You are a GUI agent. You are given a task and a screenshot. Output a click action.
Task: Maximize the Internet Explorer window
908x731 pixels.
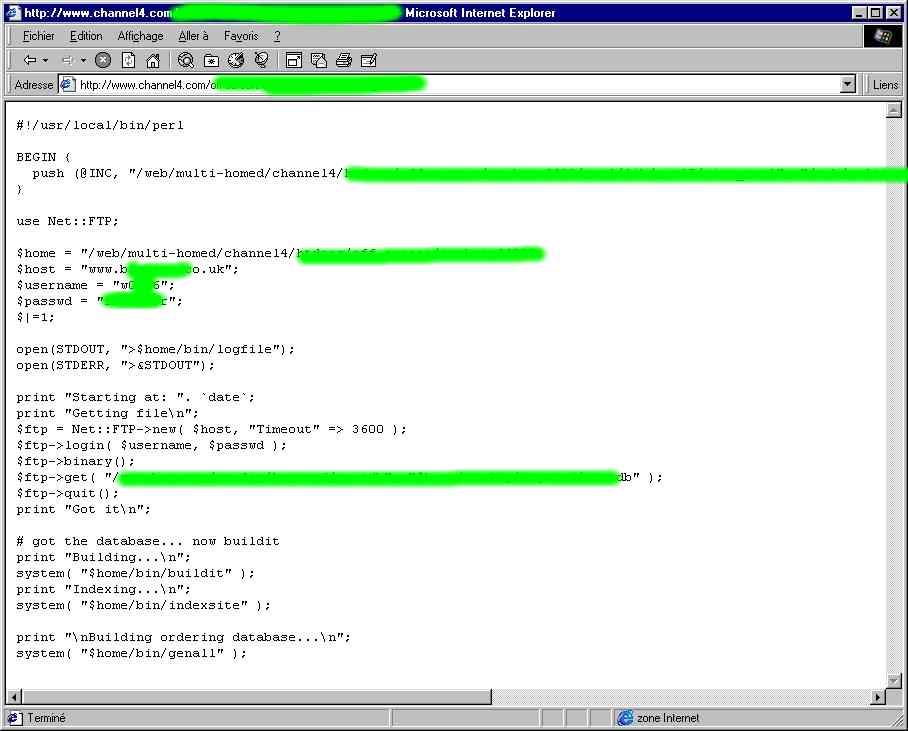[x=876, y=12]
